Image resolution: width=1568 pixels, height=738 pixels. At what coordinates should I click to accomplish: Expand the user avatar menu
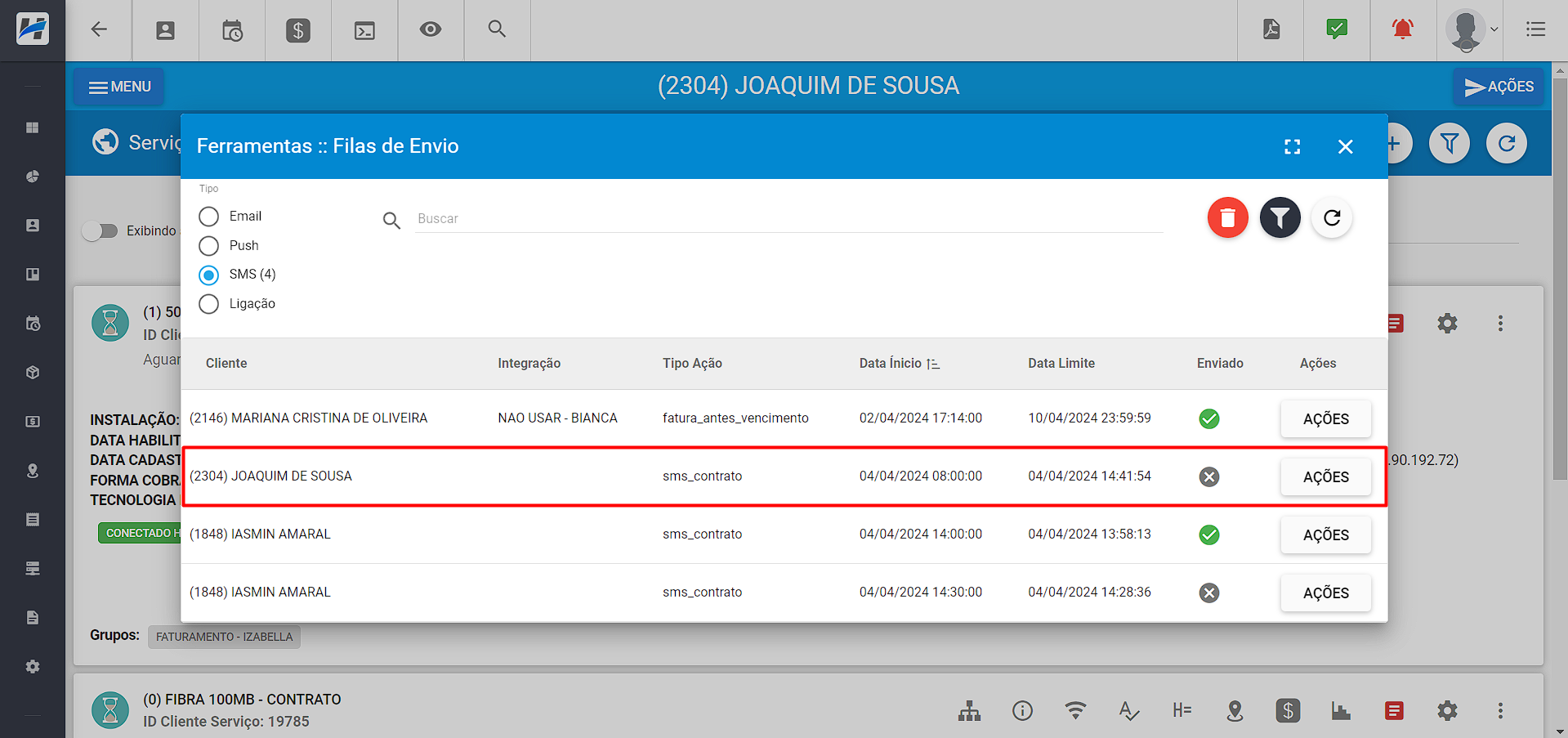[1472, 30]
